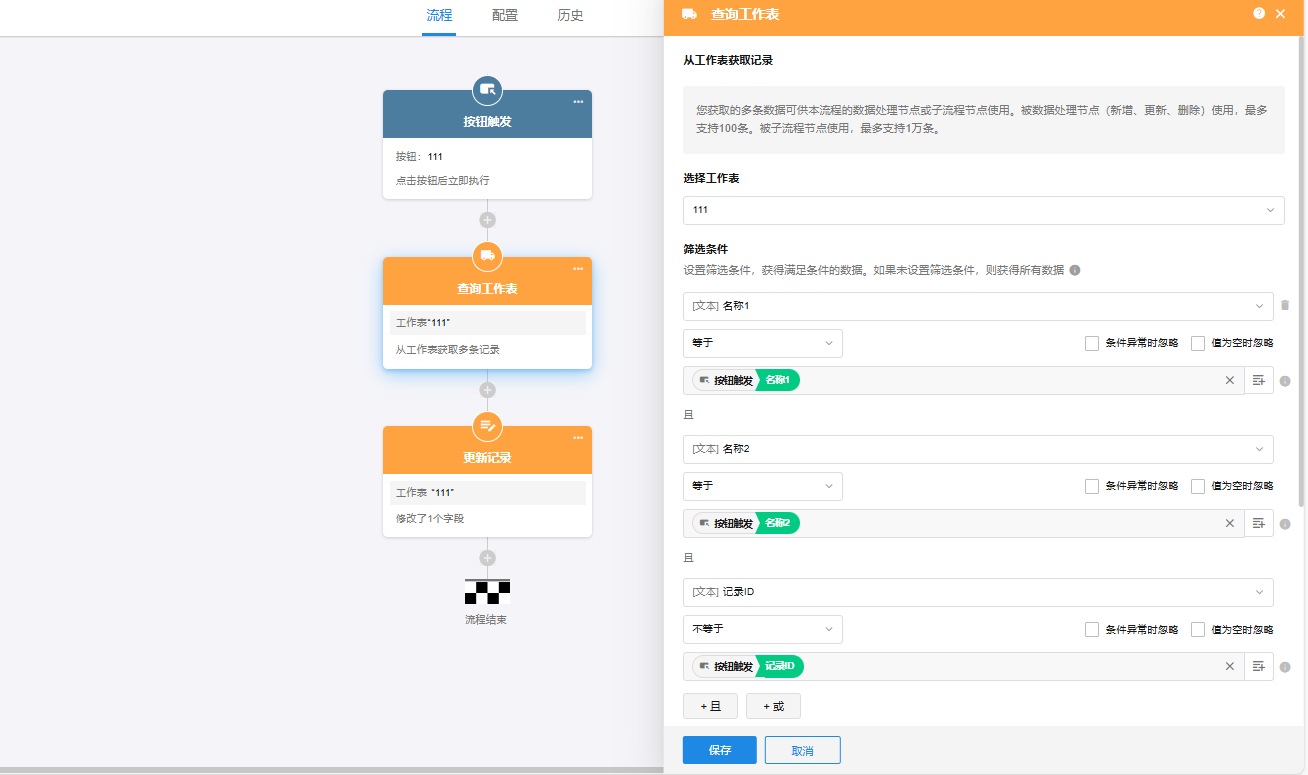Delete the 名称1 filter condition via trash icon

point(1285,306)
